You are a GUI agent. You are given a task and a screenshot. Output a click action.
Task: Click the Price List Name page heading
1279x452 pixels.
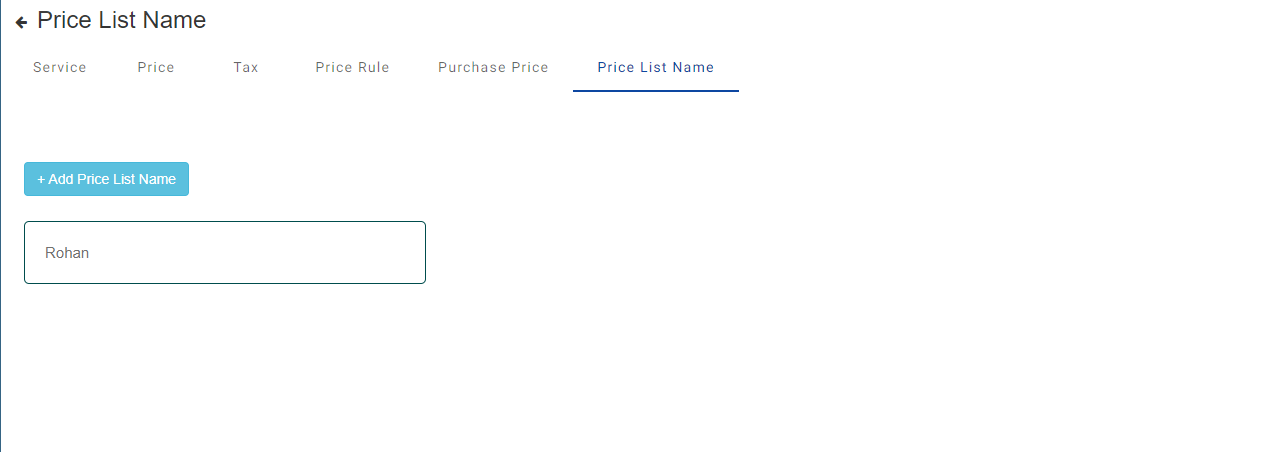tap(121, 20)
